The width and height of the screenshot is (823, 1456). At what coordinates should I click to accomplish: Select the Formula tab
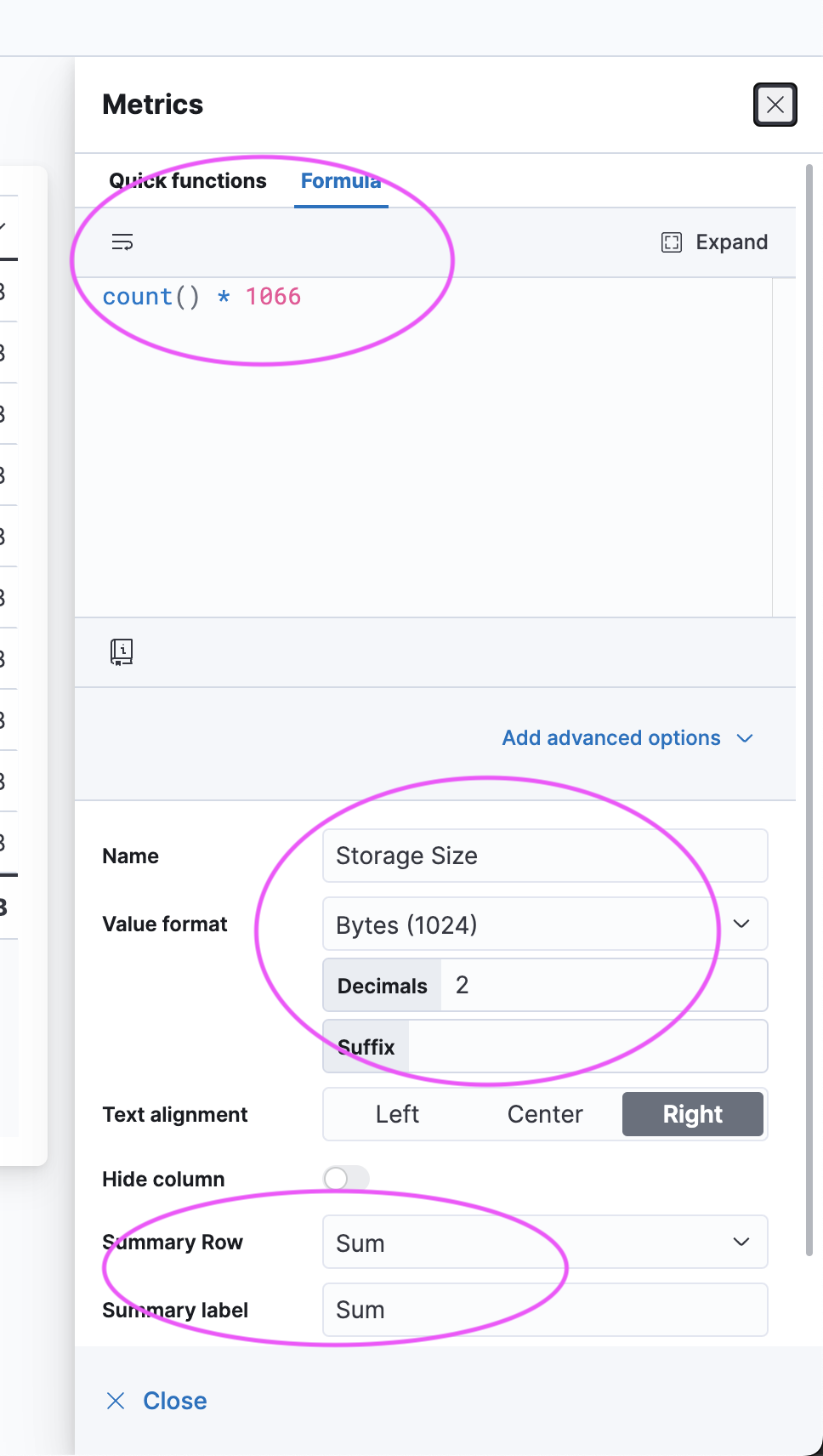point(341,181)
